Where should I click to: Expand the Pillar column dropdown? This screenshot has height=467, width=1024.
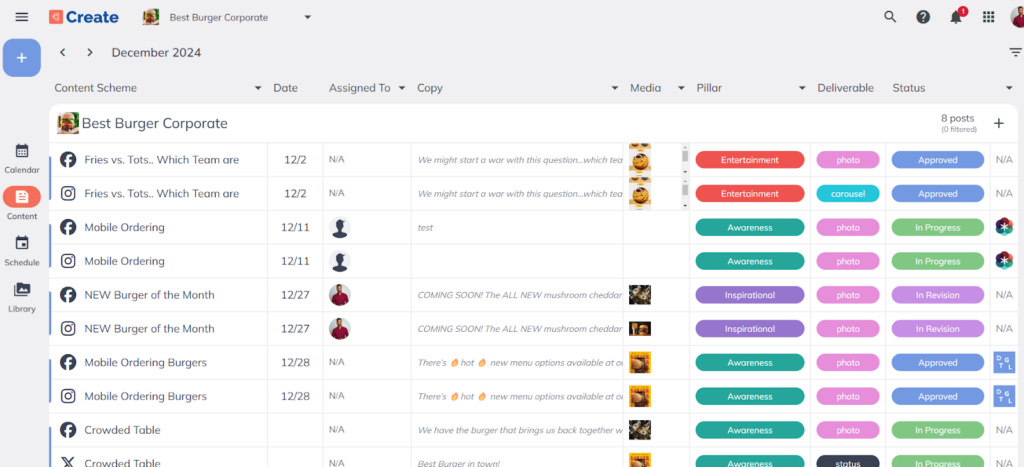802,88
